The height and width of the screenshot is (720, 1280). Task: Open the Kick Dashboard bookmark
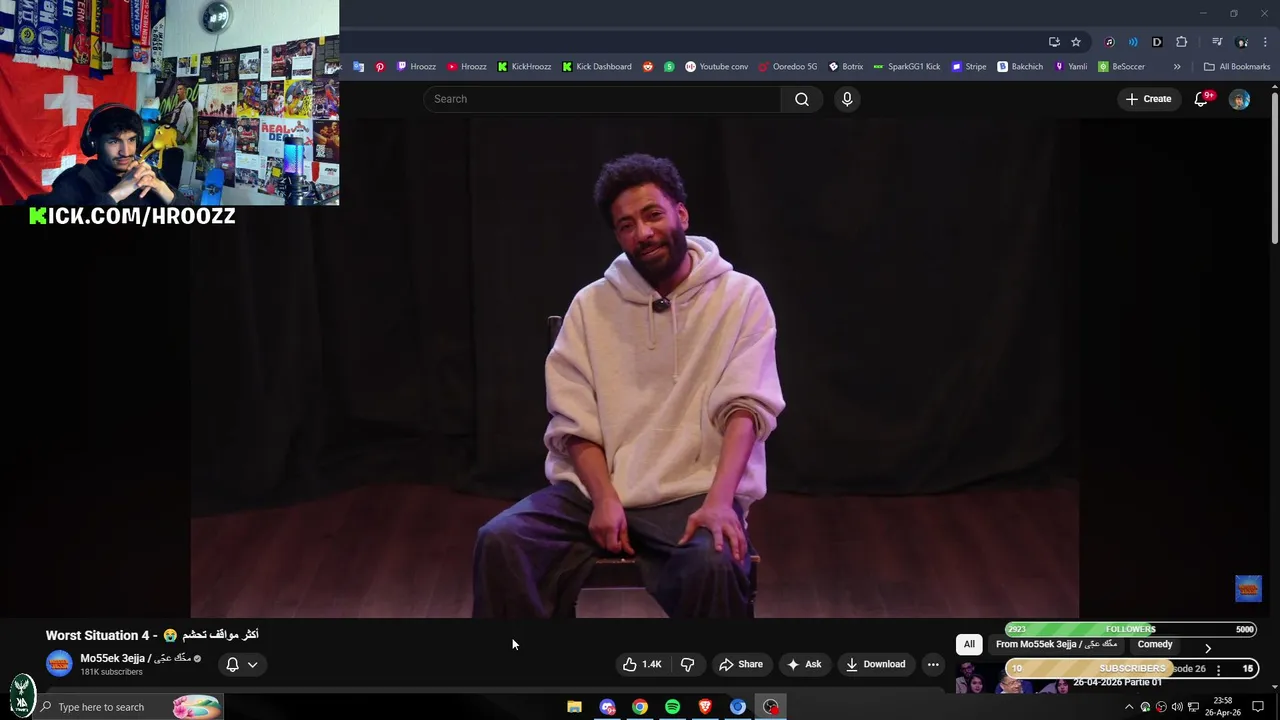pos(597,67)
